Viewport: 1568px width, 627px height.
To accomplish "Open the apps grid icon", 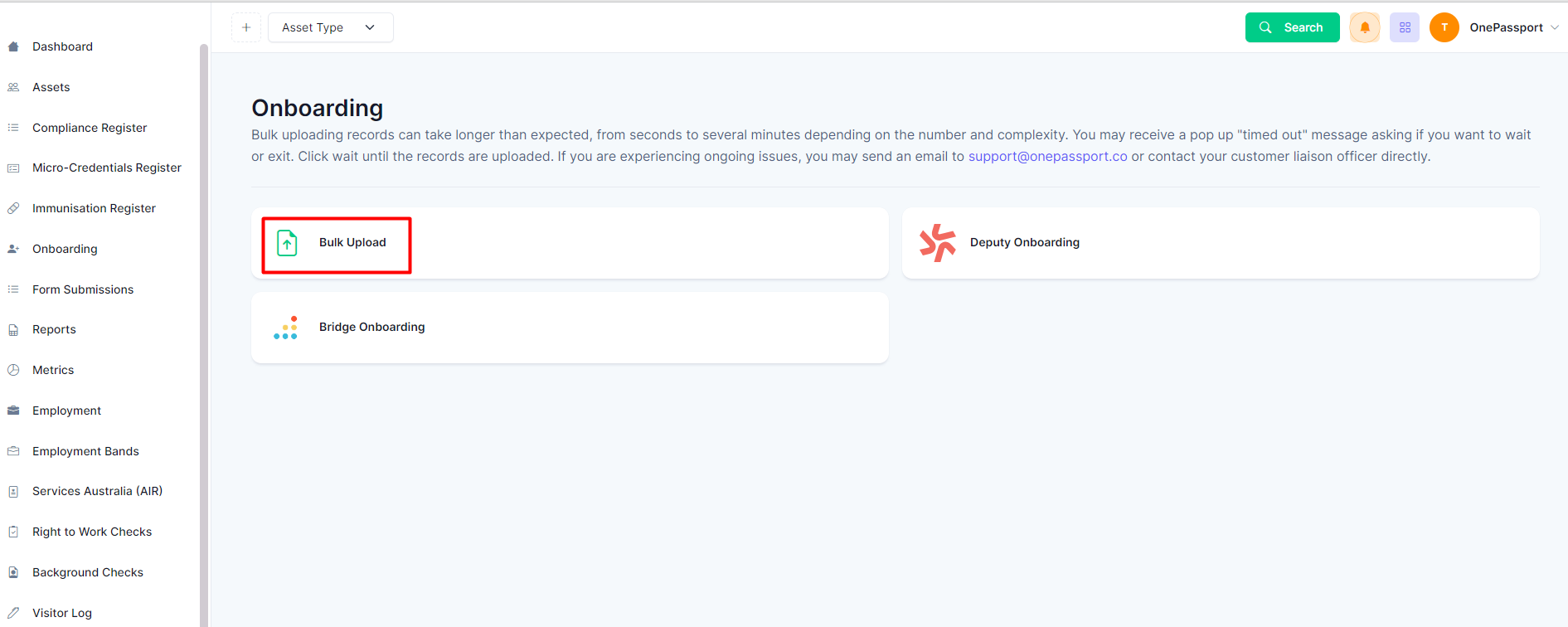I will pos(1405,27).
